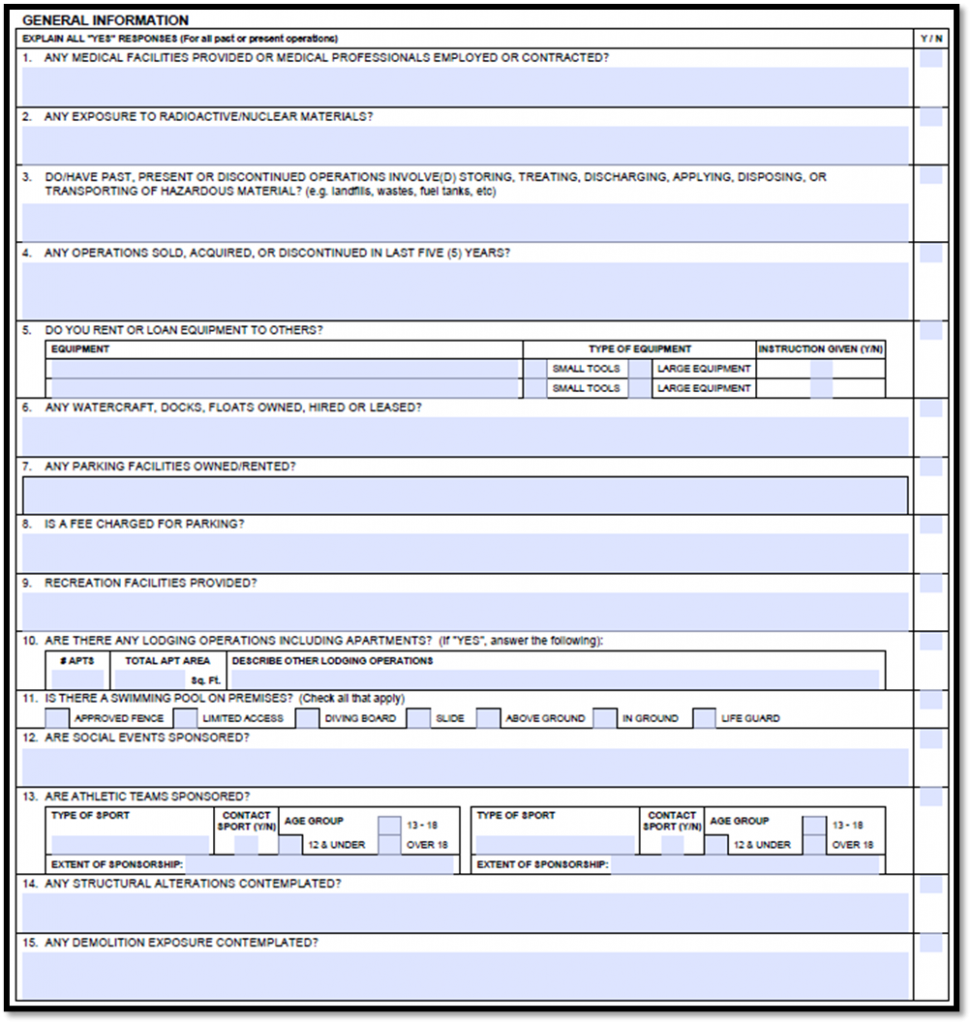Screen dimensions: 972x1024
Task: Click explanation field for parking facilities owned/rented
Action: point(465,495)
